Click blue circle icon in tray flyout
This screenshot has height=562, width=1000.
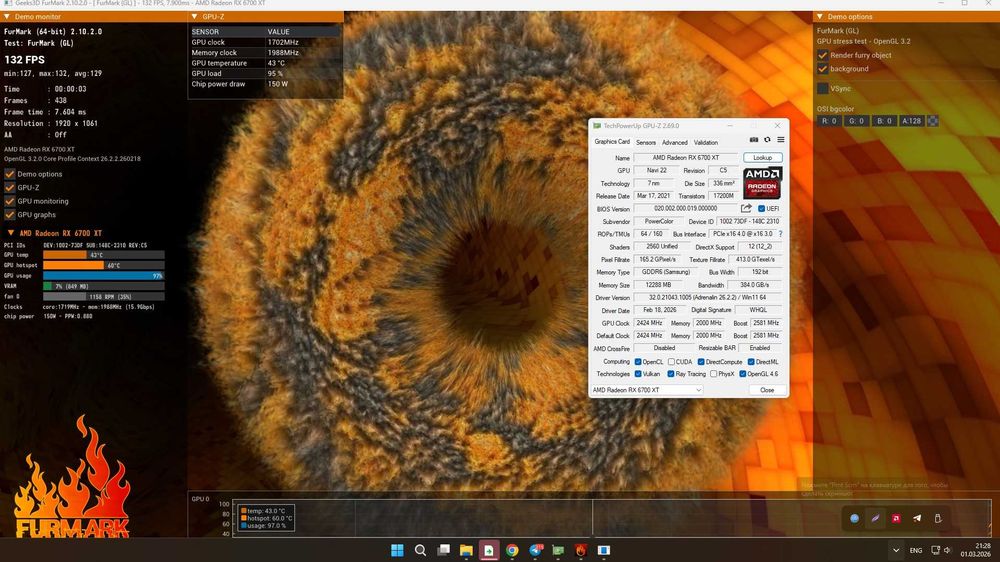pos(855,519)
